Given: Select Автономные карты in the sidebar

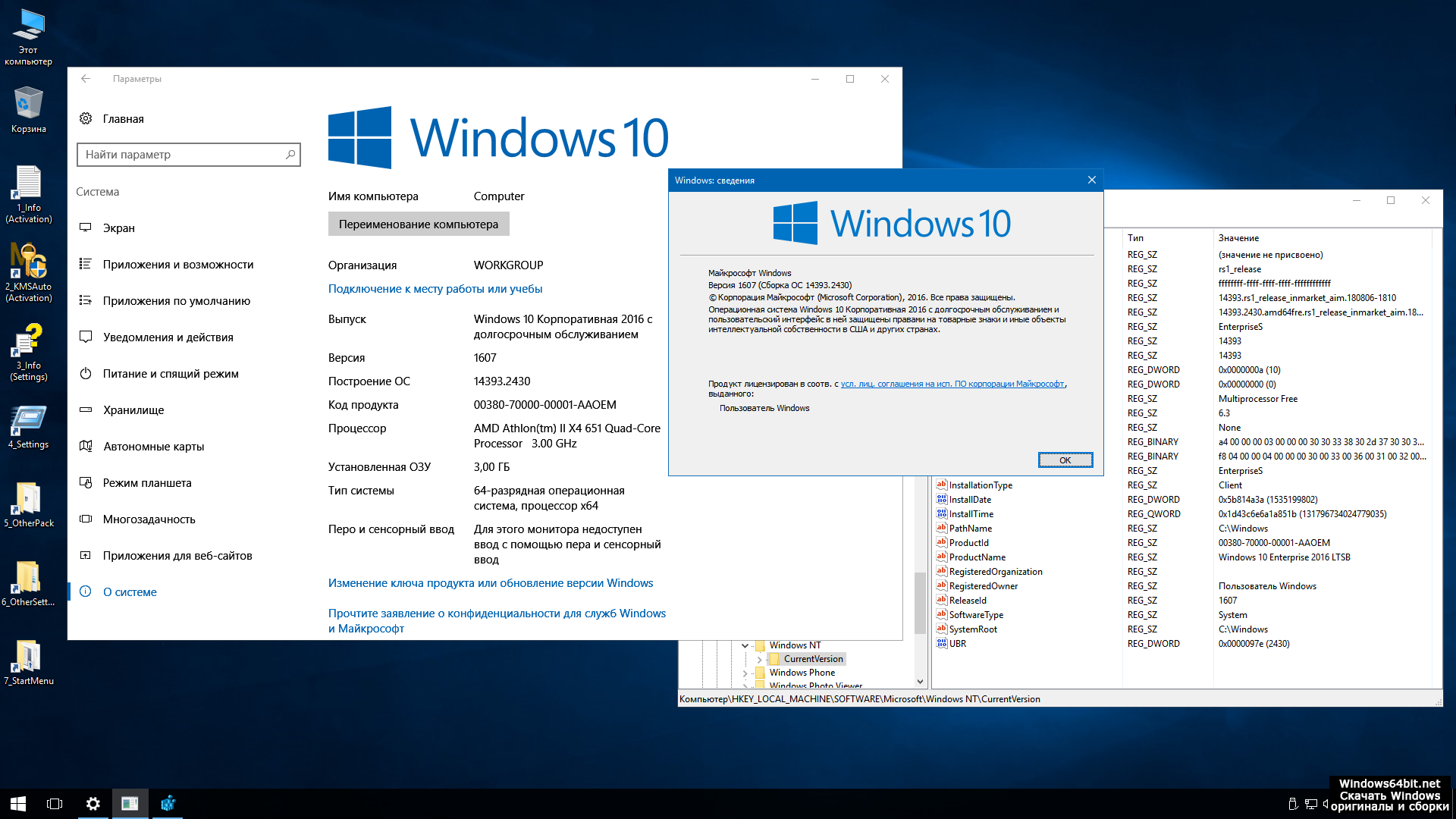Looking at the screenshot, I should [x=153, y=446].
